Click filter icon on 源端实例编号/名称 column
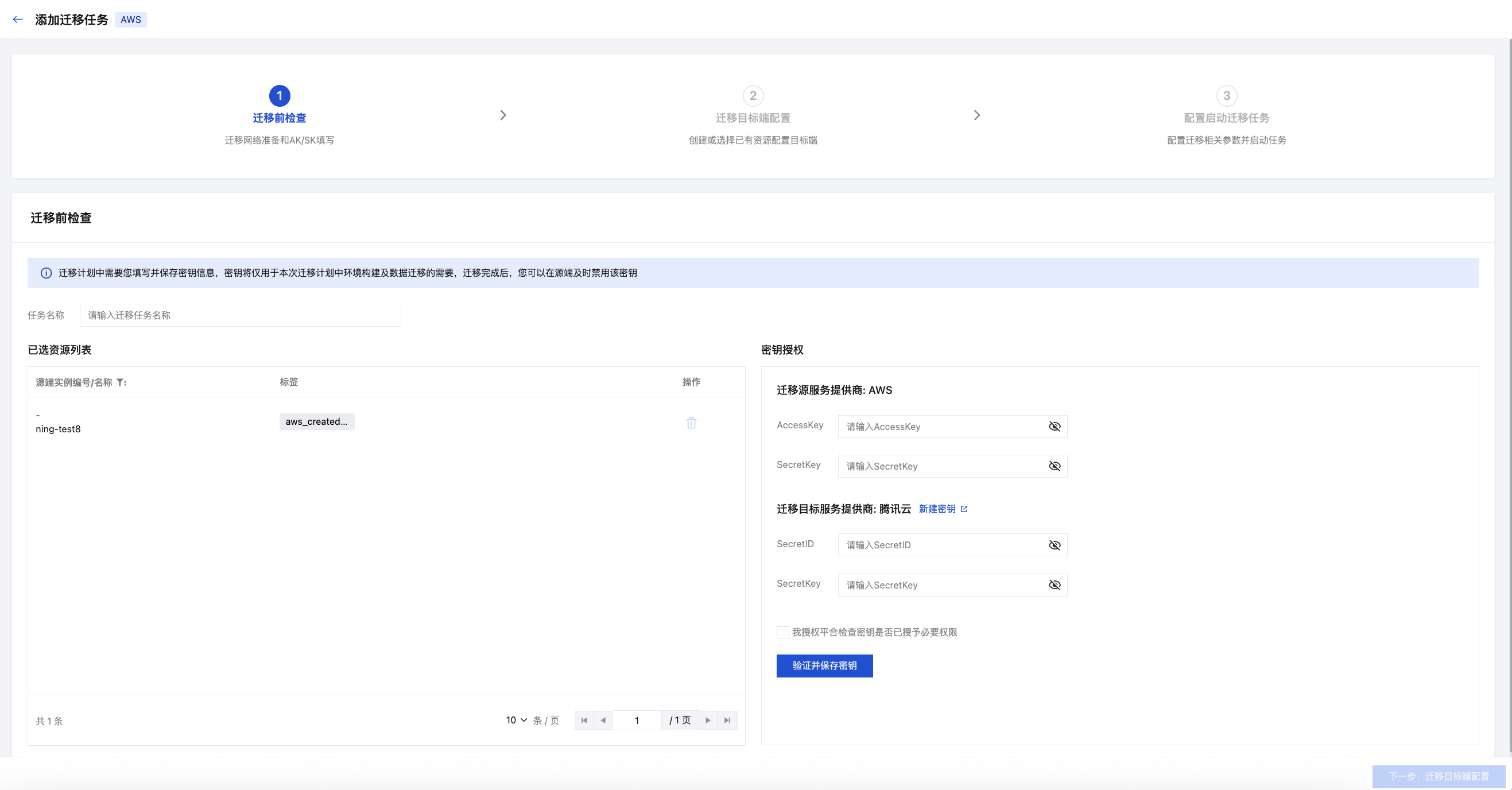The width and height of the screenshot is (1512, 790). click(121, 383)
